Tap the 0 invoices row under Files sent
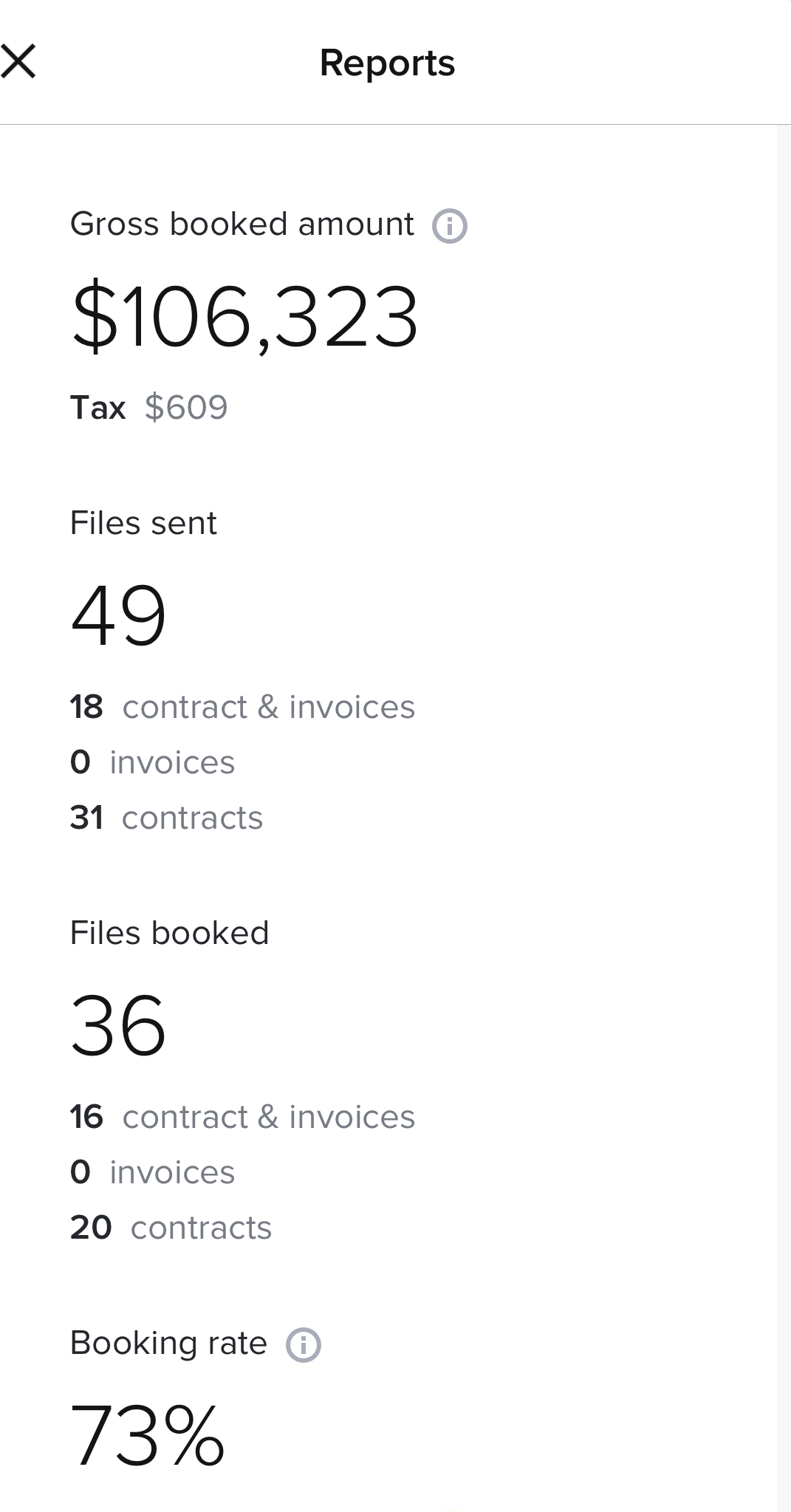The height and width of the screenshot is (1512, 791). coord(152,763)
